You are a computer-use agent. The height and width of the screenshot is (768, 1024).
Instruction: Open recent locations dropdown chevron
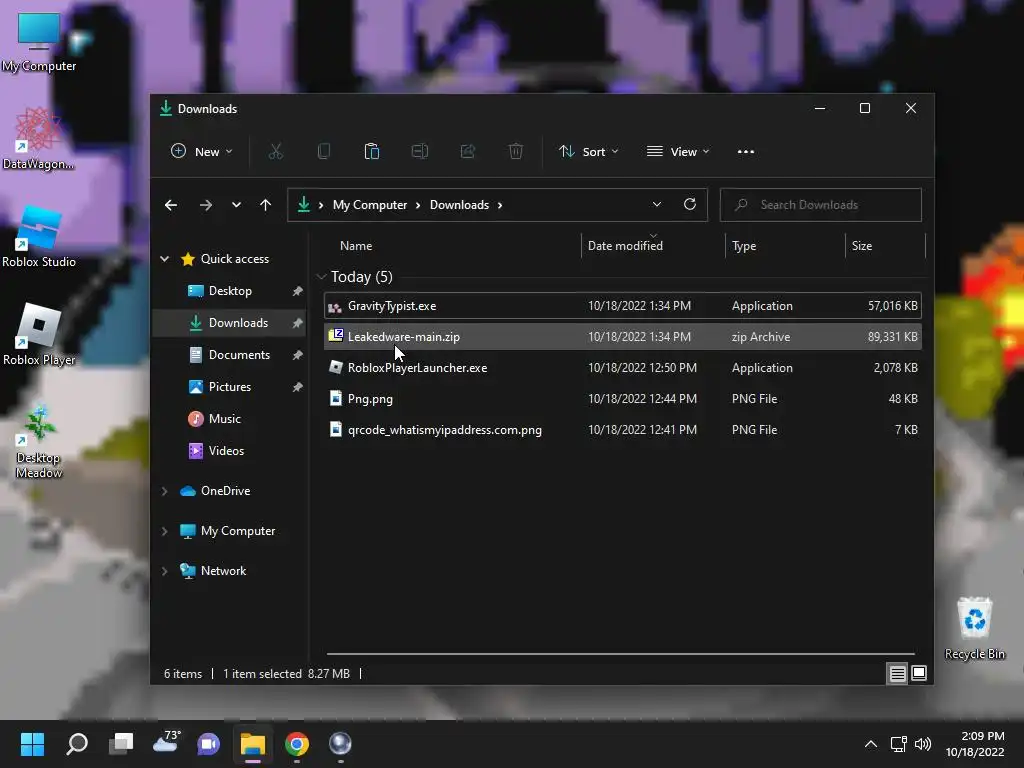pyautogui.click(x=236, y=205)
